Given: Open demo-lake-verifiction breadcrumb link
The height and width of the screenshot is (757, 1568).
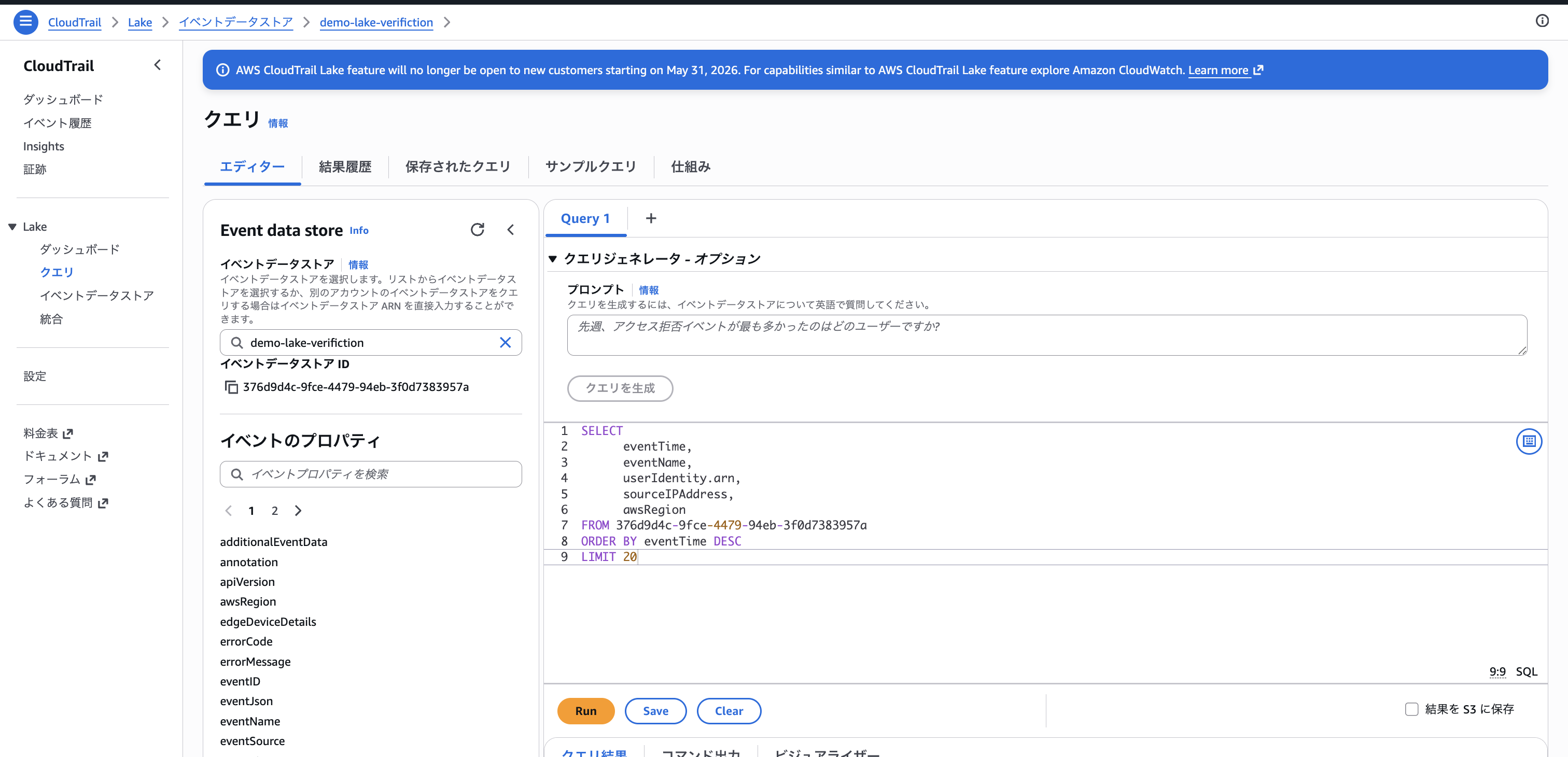Looking at the screenshot, I should (376, 22).
